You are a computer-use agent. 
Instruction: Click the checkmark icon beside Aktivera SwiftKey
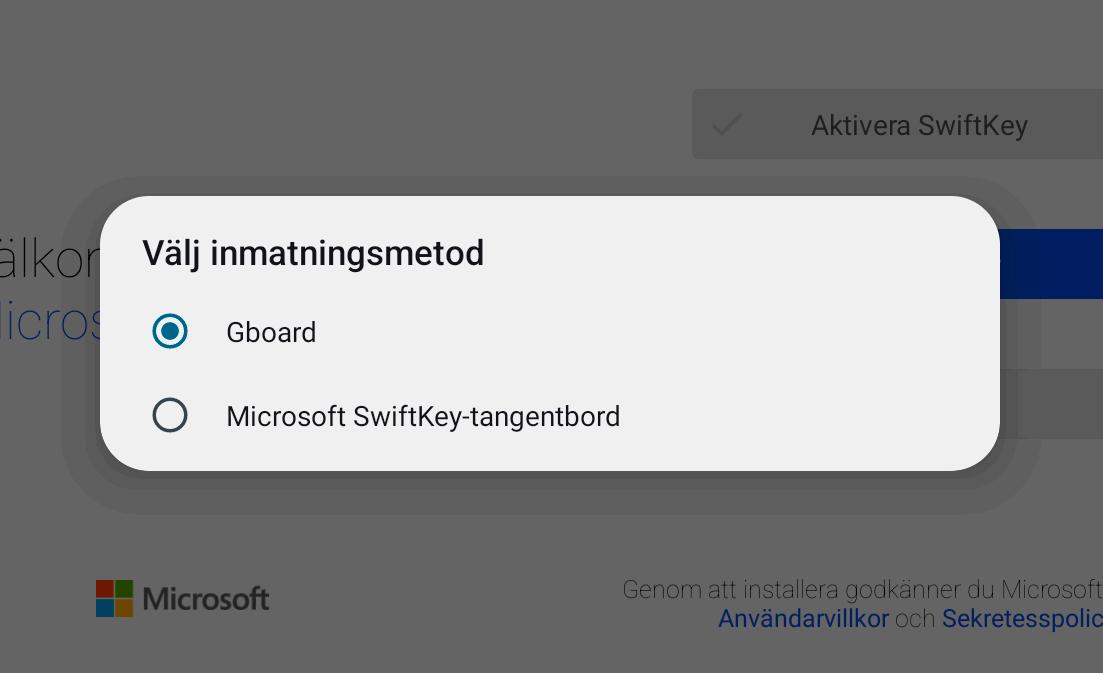click(728, 125)
